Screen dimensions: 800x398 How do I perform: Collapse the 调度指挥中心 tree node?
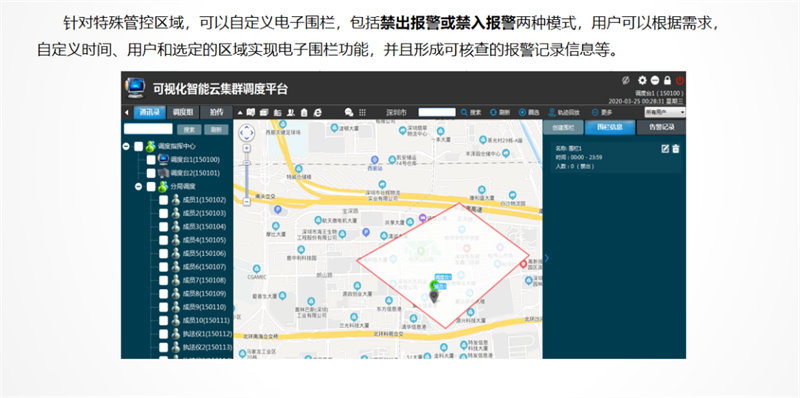point(126,146)
